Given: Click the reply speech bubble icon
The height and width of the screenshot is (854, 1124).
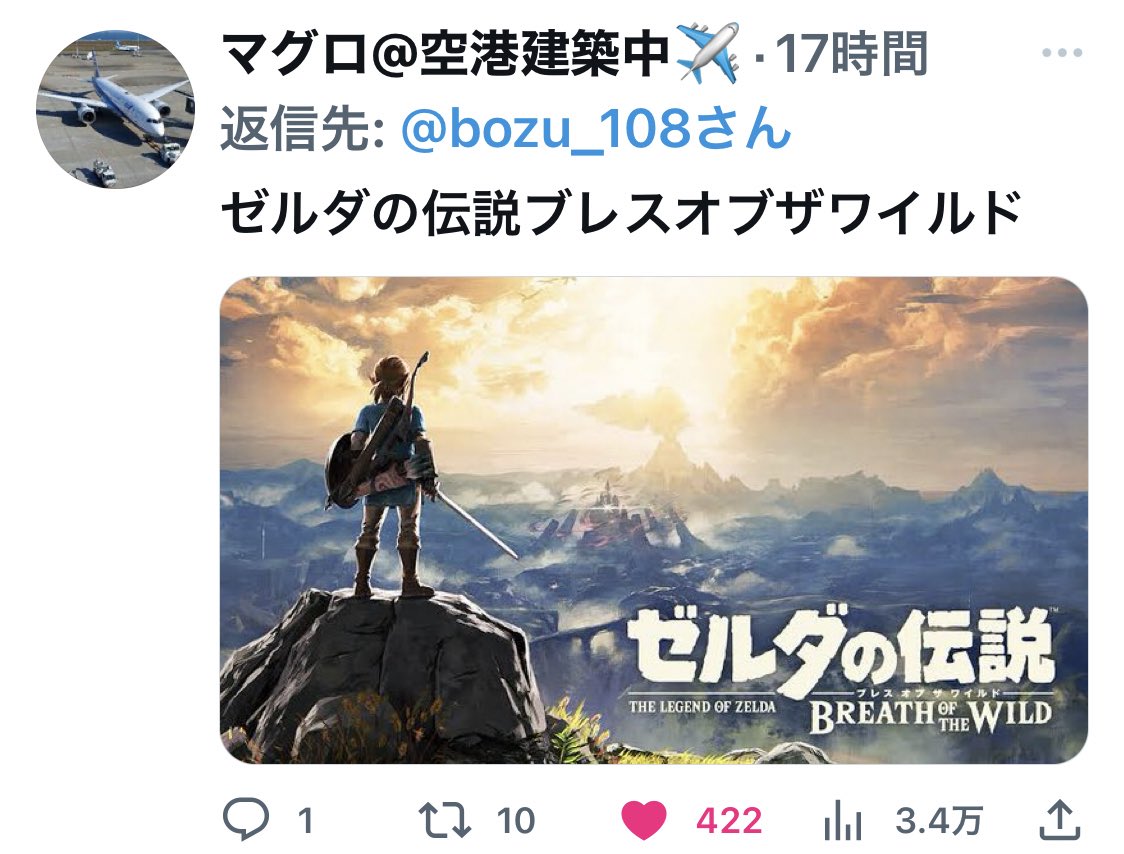Looking at the screenshot, I should coord(246,820).
